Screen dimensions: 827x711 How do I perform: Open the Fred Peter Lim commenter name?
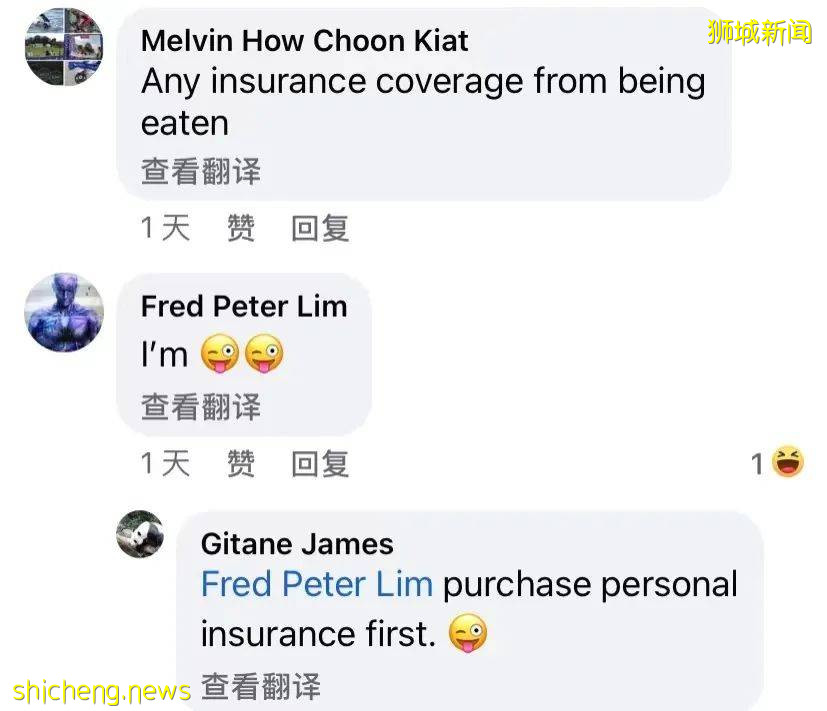pyautogui.click(x=244, y=306)
